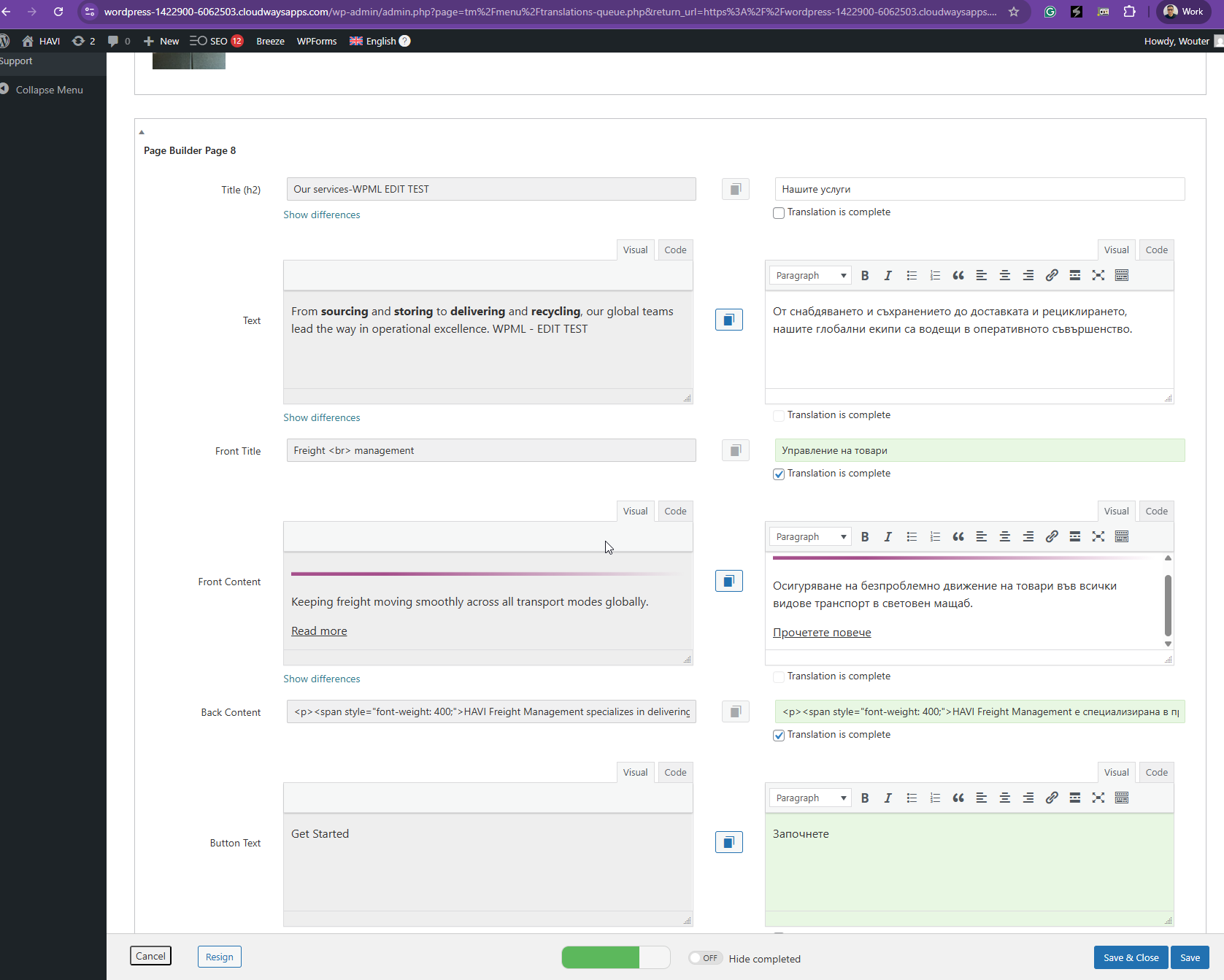Open Breeze menu in admin bar

tap(270, 41)
